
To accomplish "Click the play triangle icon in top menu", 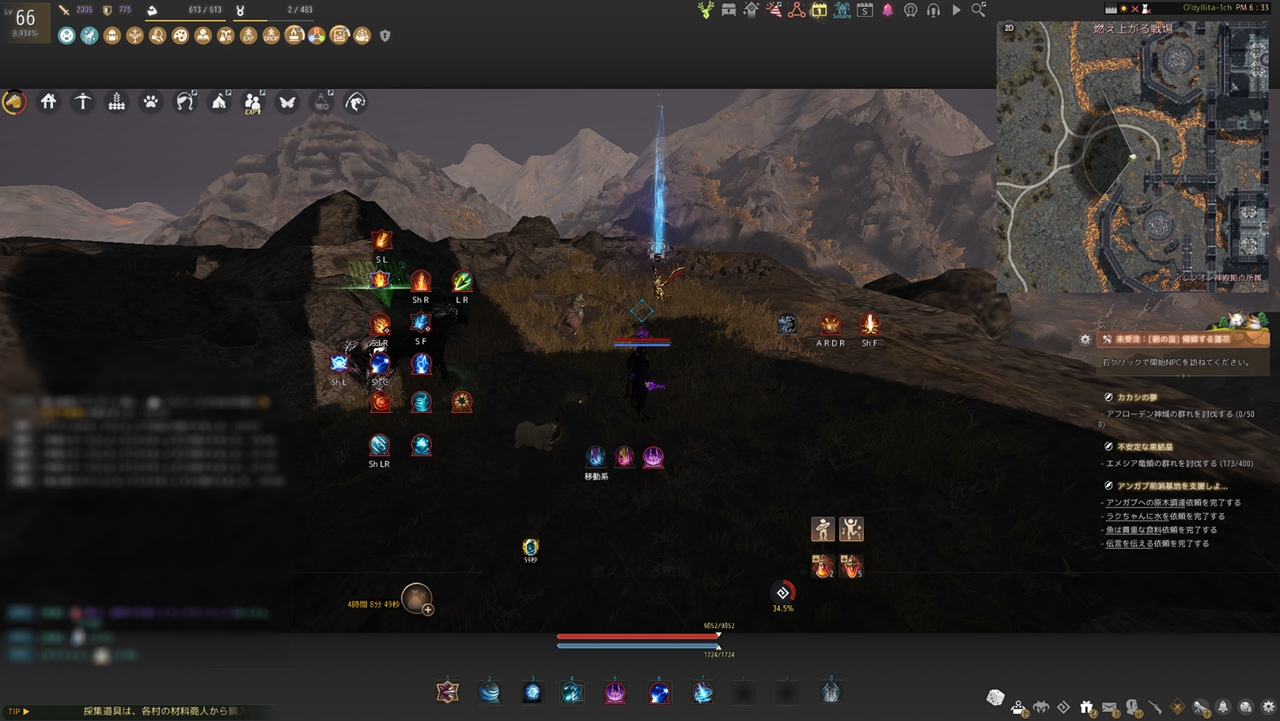I will [956, 10].
